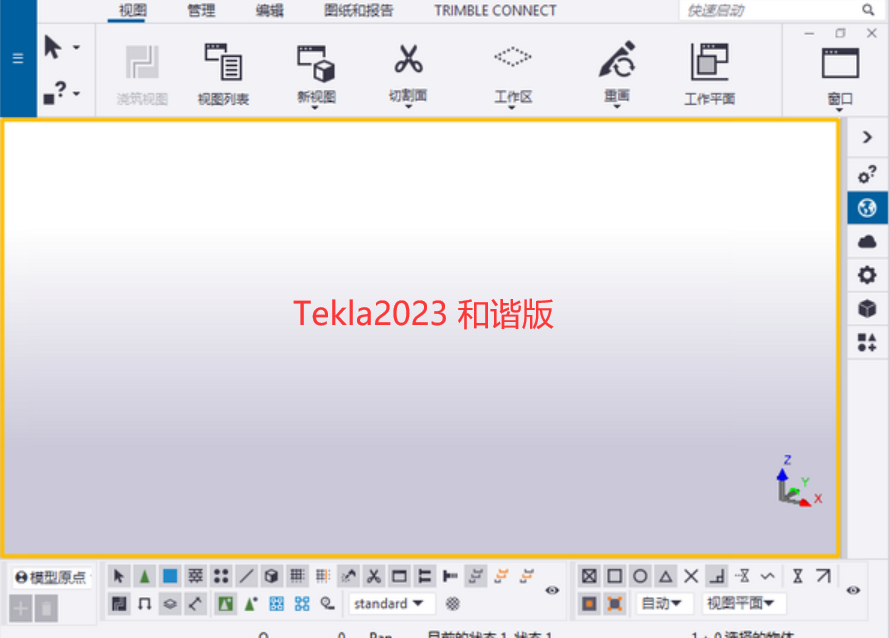Click the green cone with dot switch
The height and width of the screenshot is (638, 890).
pyautogui.click(x=251, y=603)
